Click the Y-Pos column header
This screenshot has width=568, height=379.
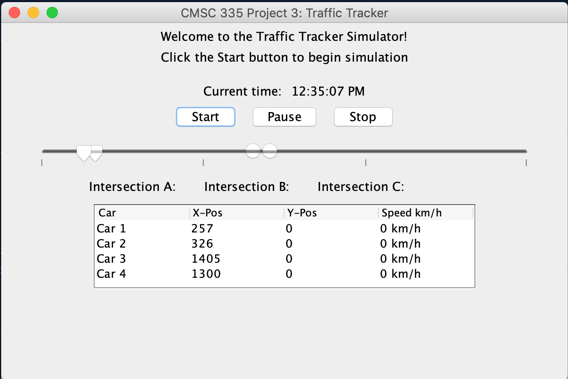pyautogui.click(x=331, y=213)
